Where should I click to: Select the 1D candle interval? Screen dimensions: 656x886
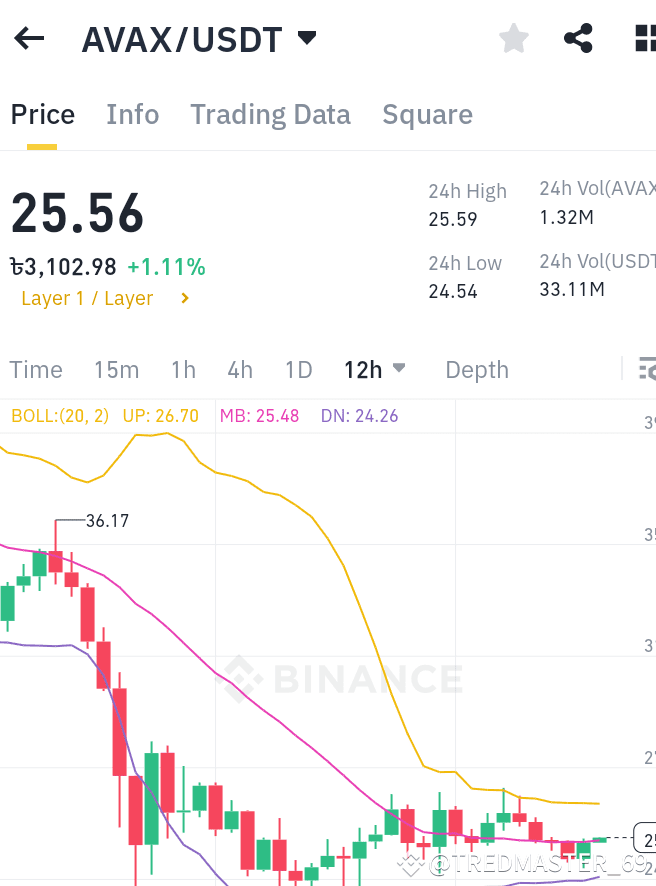298,369
